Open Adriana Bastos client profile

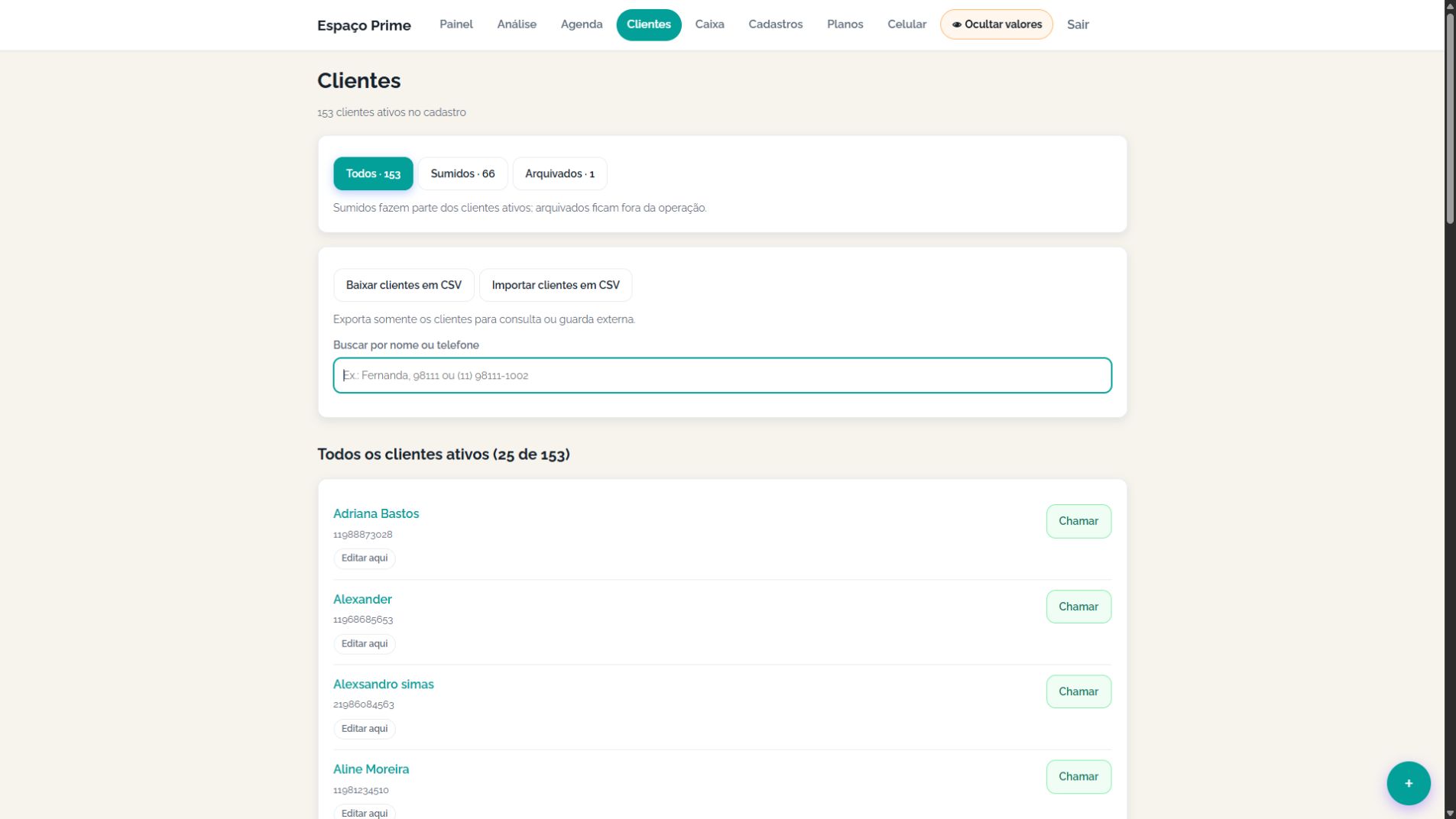tap(376, 513)
